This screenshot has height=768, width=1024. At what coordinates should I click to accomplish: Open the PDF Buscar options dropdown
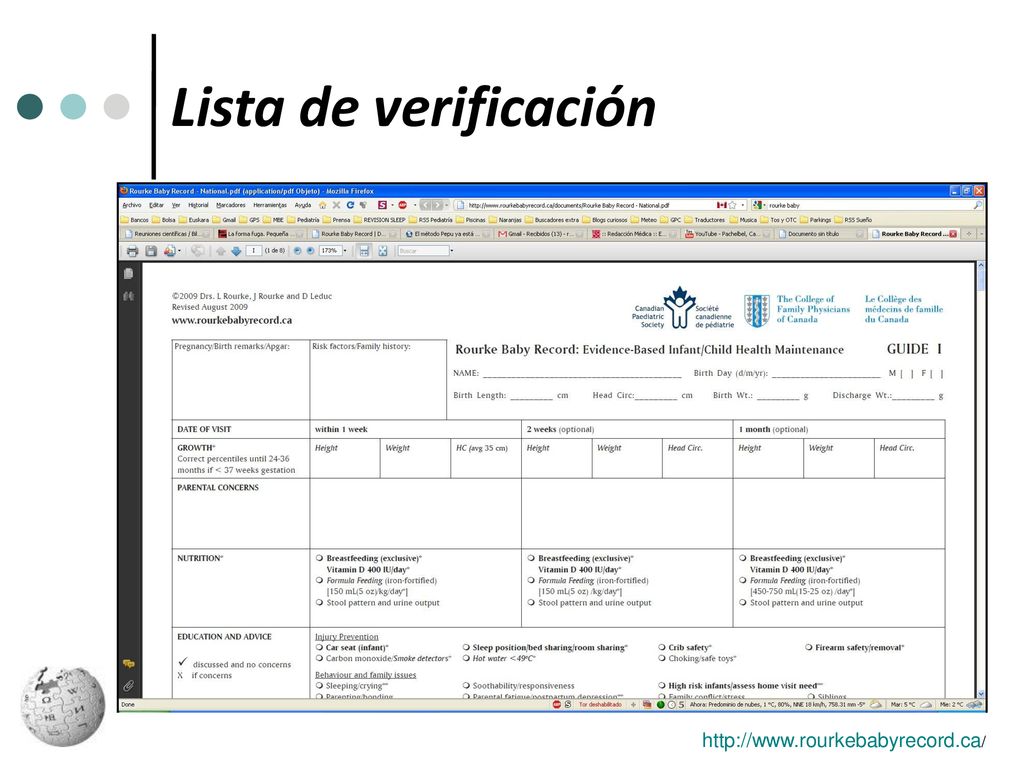coord(452,251)
